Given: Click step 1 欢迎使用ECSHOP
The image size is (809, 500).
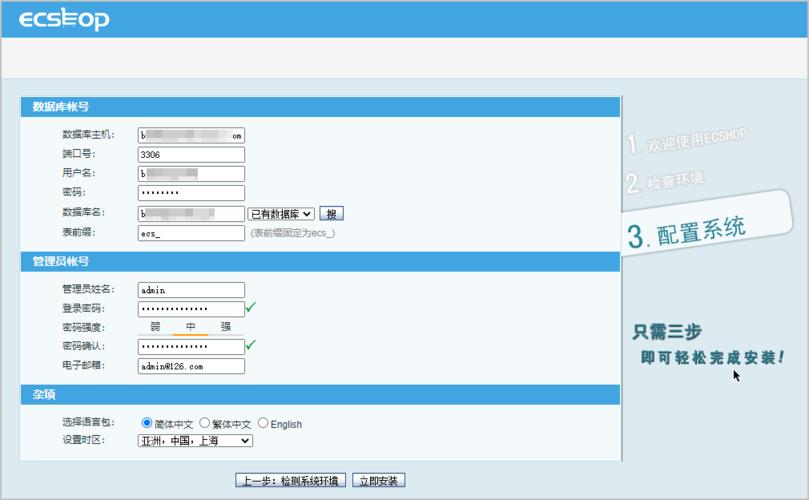Looking at the screenshot, I should point(687,140).
